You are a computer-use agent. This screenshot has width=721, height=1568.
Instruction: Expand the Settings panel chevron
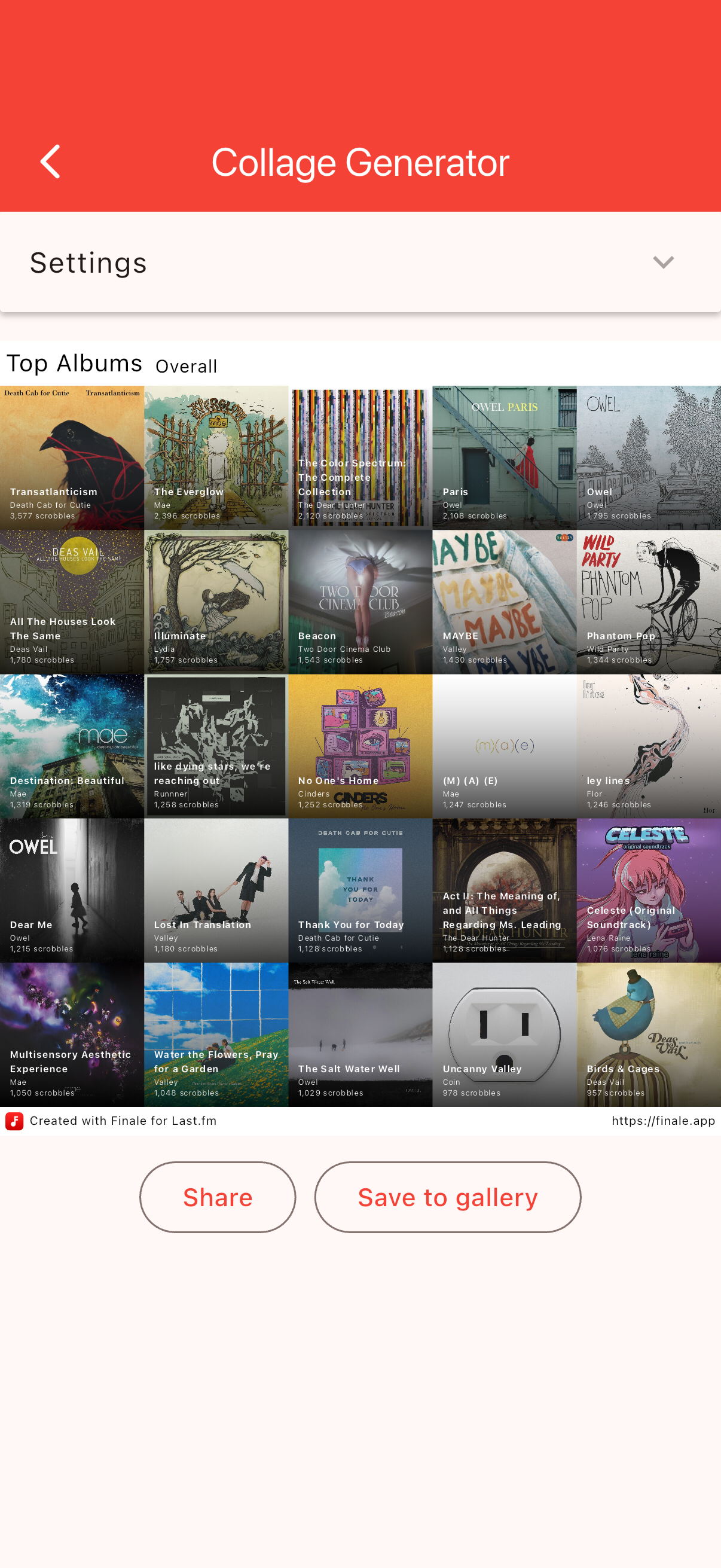[663, 263]
